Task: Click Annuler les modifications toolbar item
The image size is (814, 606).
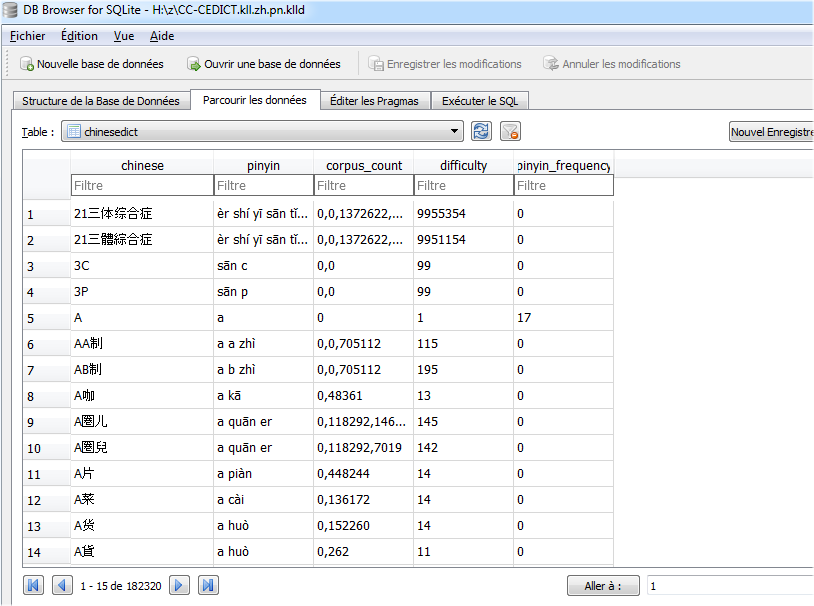Action: (612, 64)
